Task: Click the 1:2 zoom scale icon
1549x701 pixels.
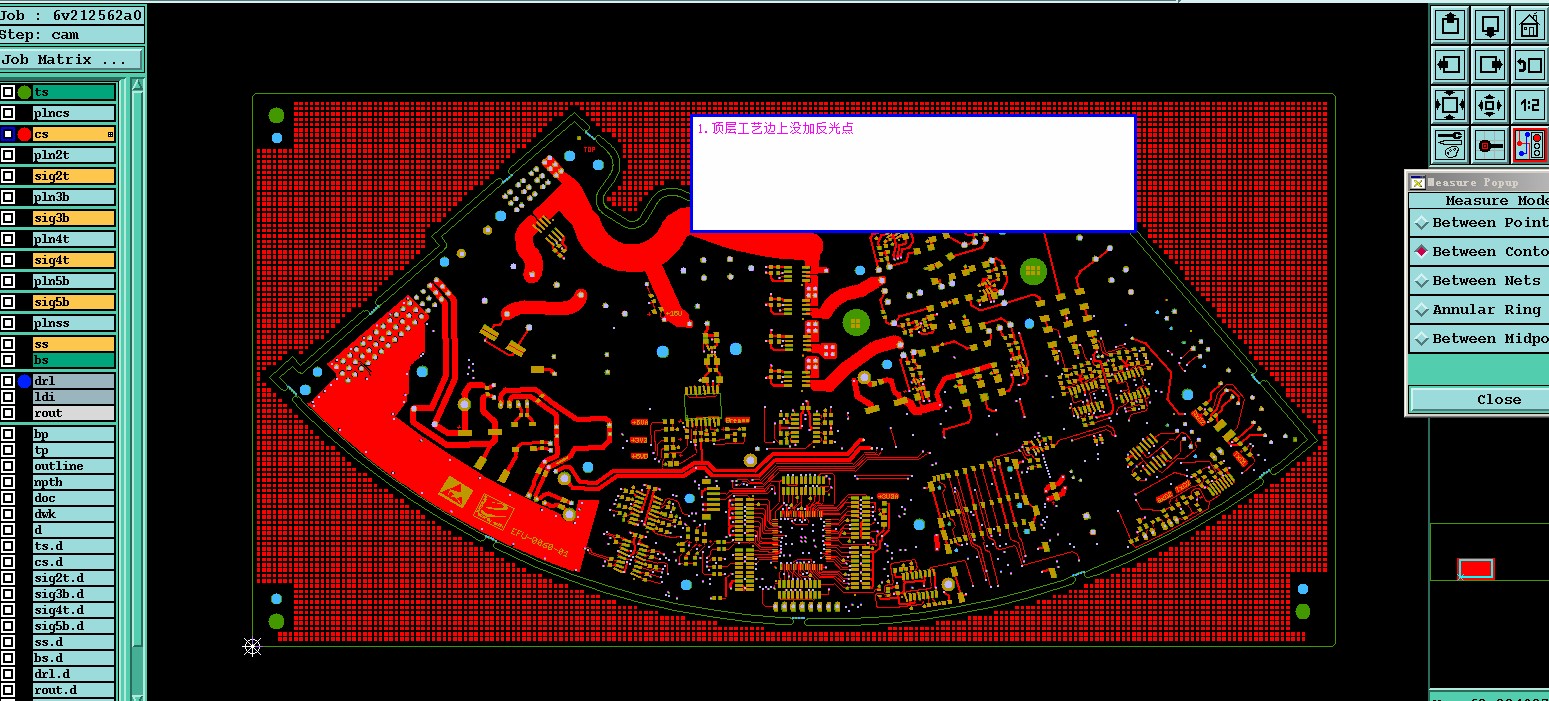Action: (x=1530, y=104)
